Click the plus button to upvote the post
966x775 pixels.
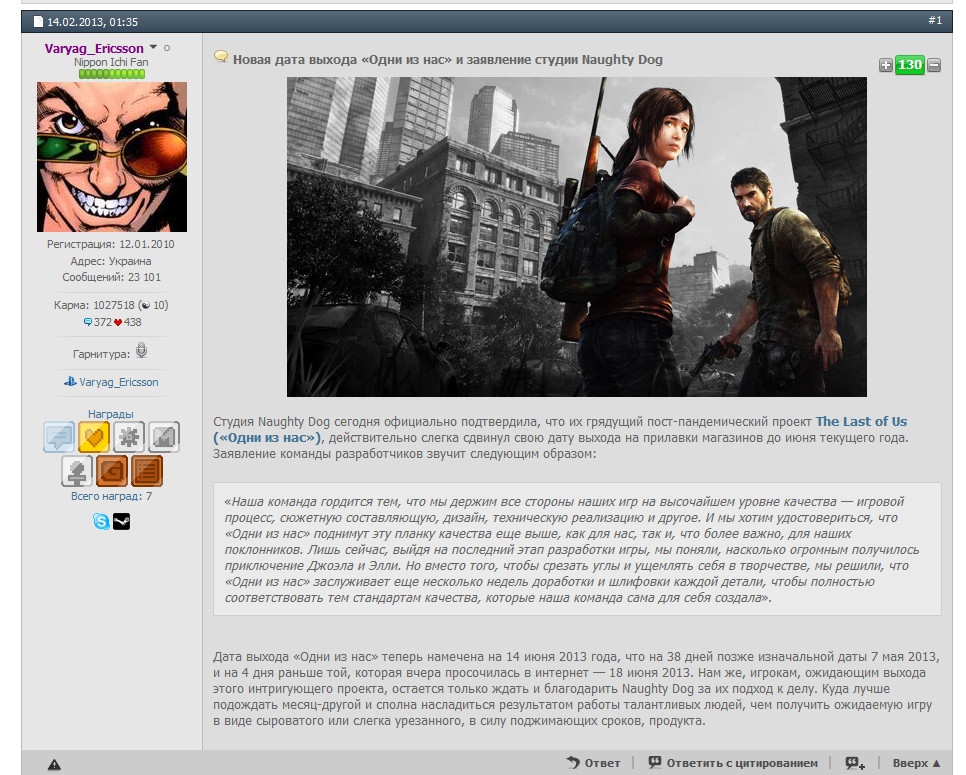click(x=885, y=66)
